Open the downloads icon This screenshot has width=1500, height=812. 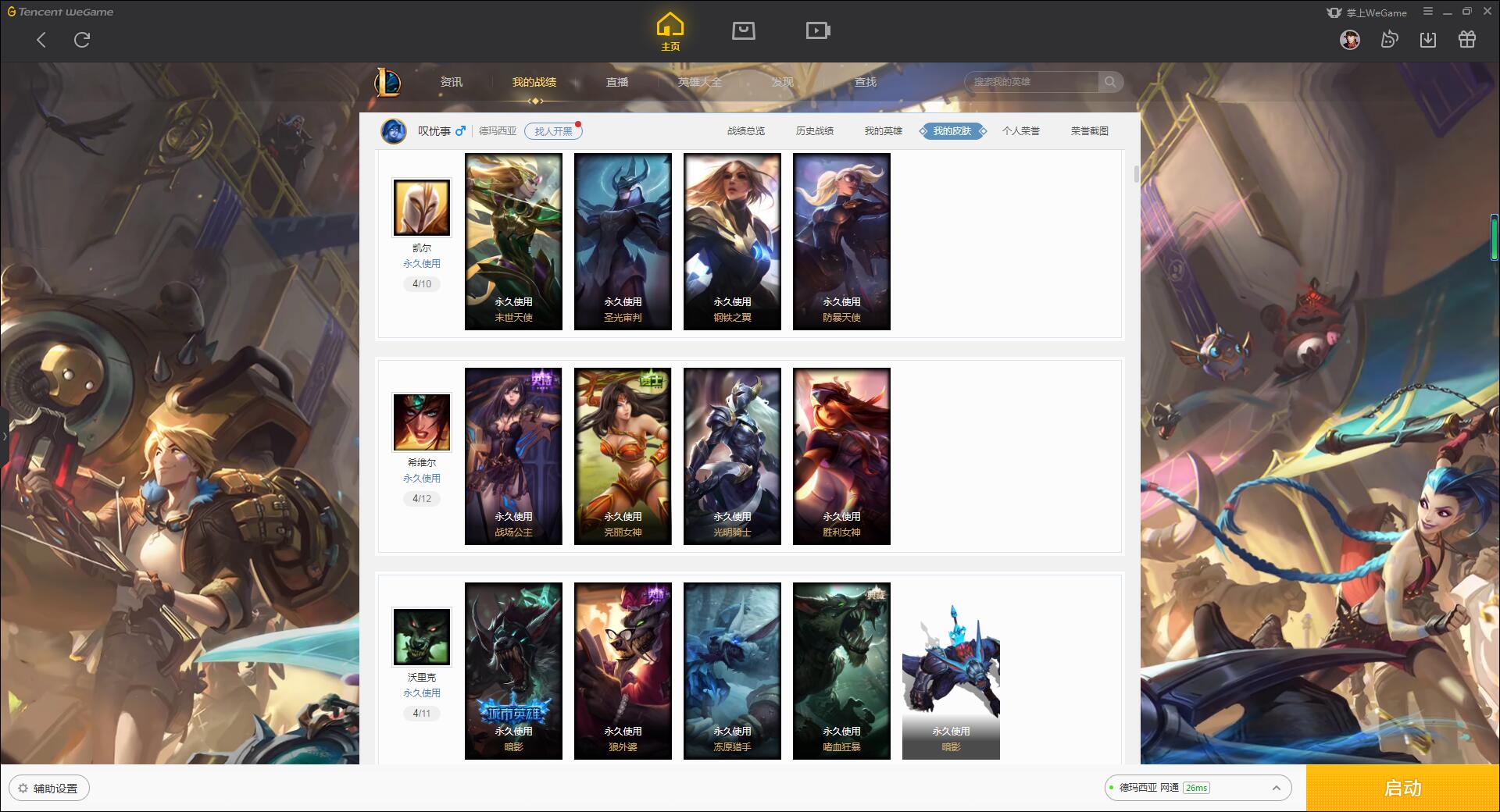[1428, 39]
